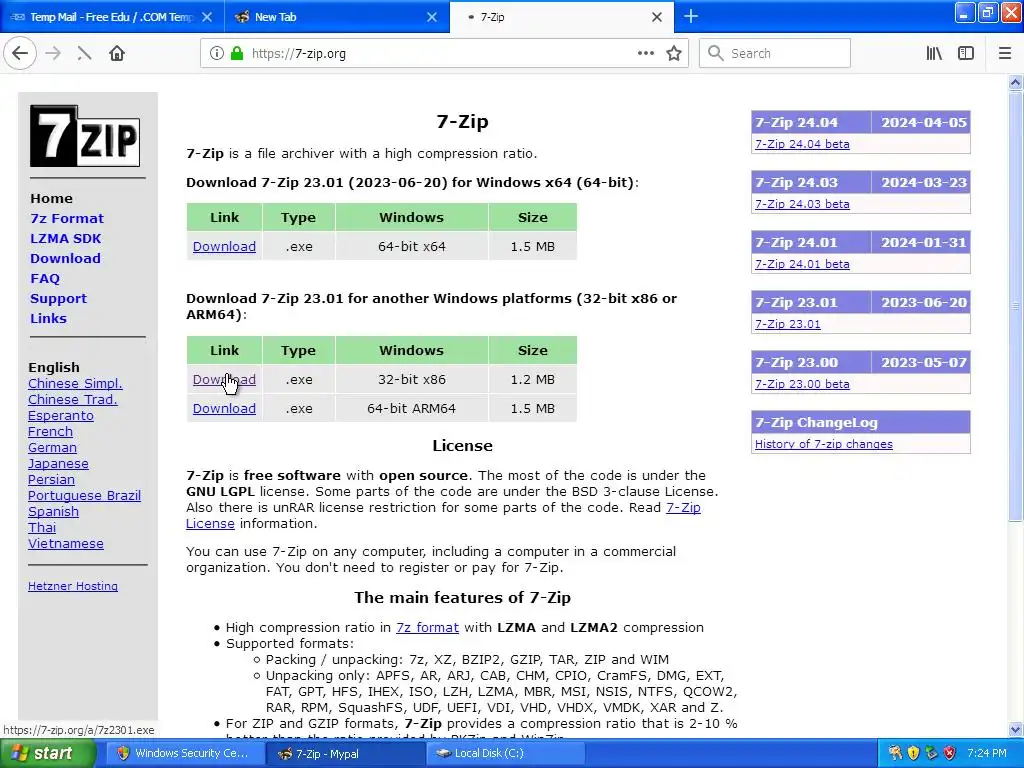Viewport: 1024px width, 768px height.
Task: Click the Search input box
Action: click(775, 54)
